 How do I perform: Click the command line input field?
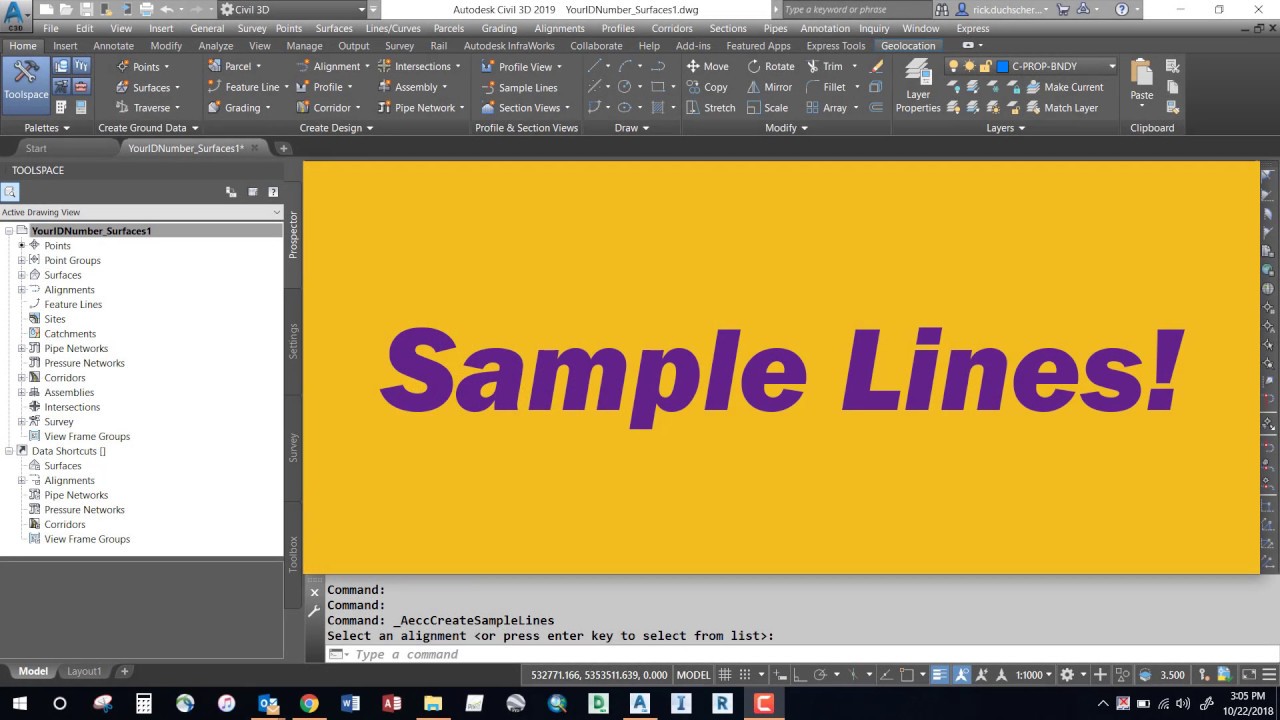(800, 654)
